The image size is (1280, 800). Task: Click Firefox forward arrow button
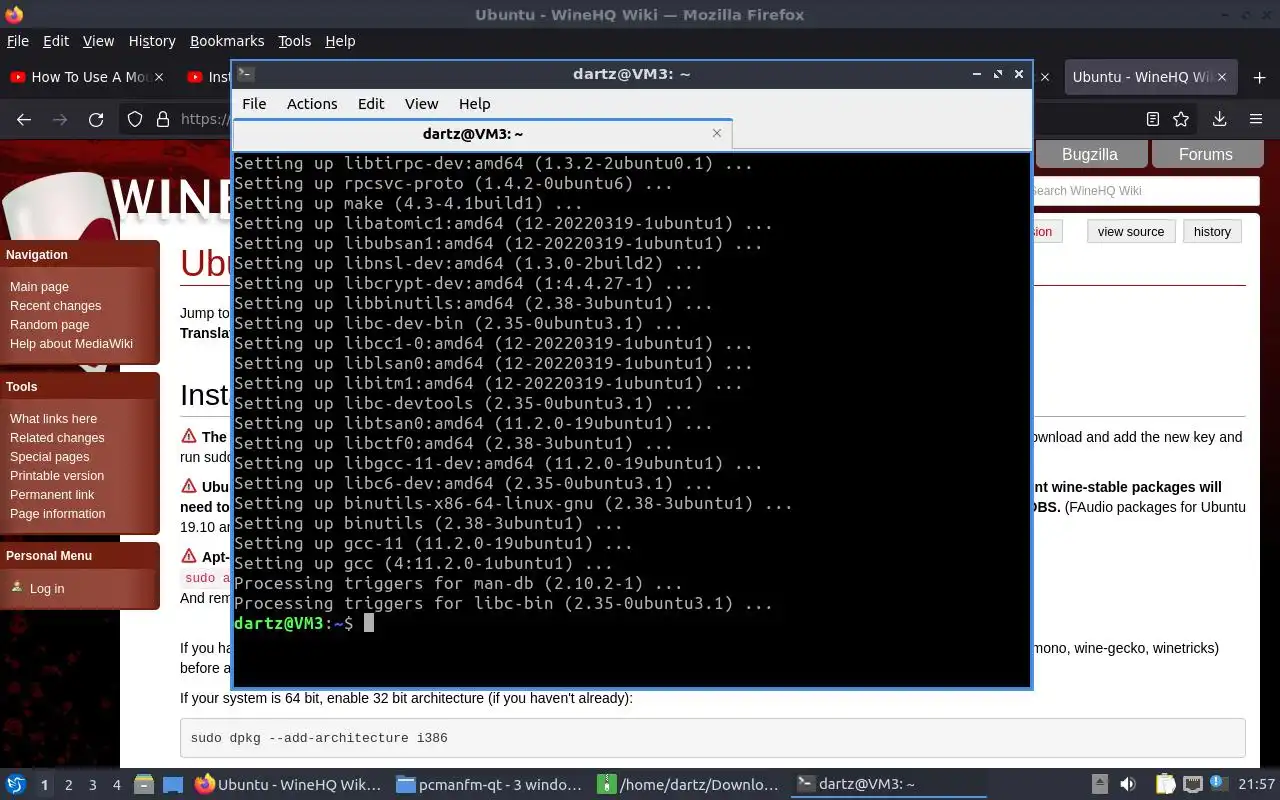point(60,119)
